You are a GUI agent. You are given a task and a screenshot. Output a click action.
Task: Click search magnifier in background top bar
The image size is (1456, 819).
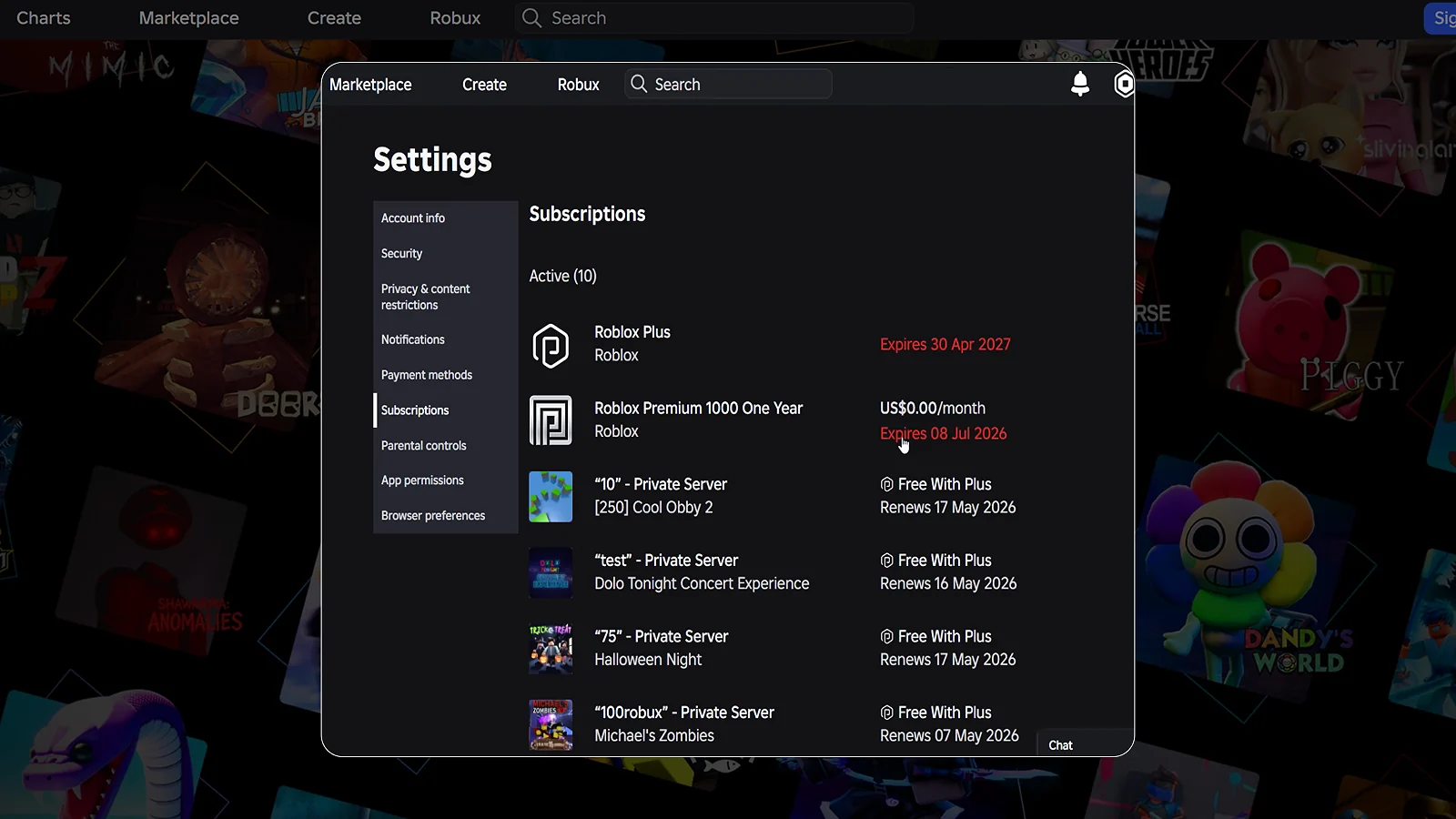[531, 18]
